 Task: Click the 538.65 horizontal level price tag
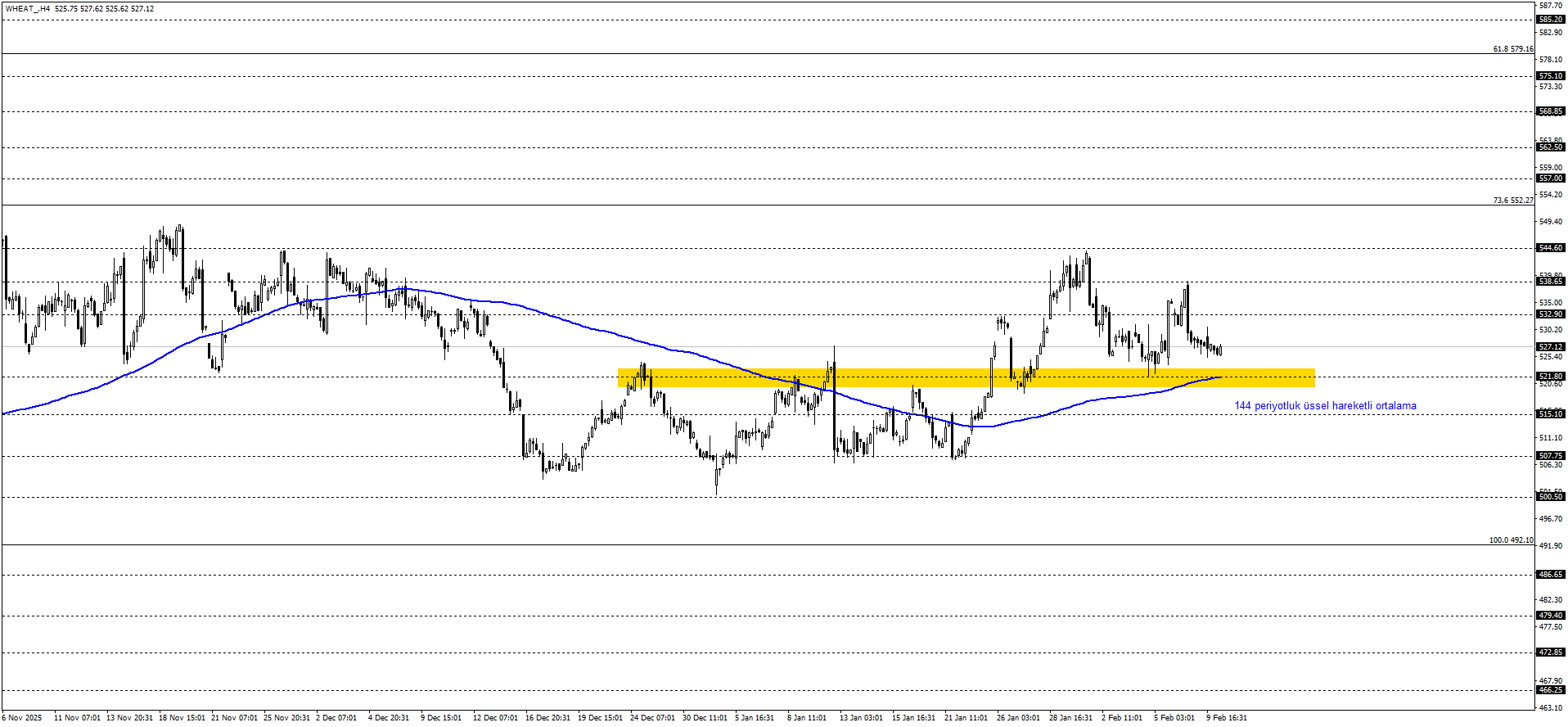point(1551,282)
